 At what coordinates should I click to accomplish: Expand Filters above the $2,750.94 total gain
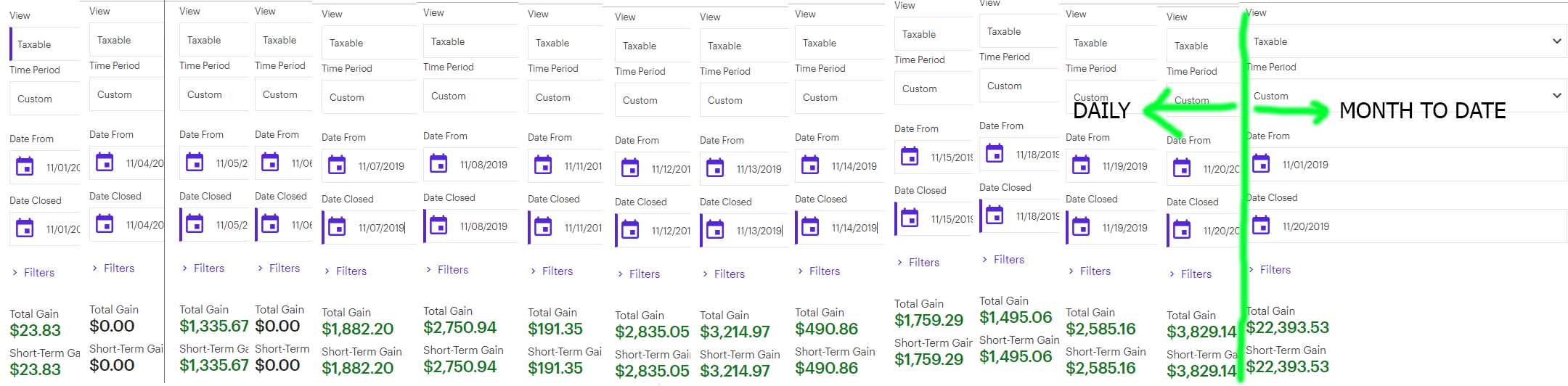[447, 270]
